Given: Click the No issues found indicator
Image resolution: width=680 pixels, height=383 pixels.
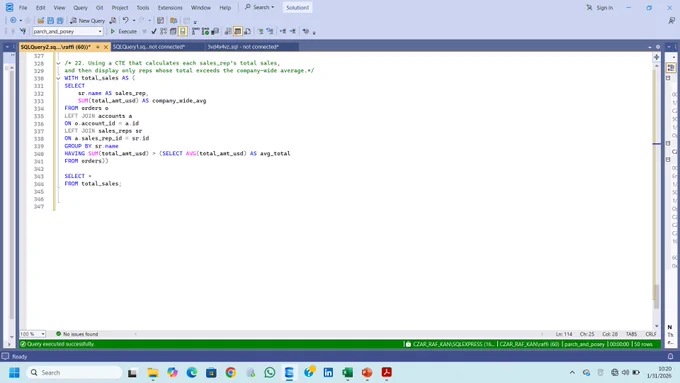Looking at the screenshot, I should (x=77, y=334).
